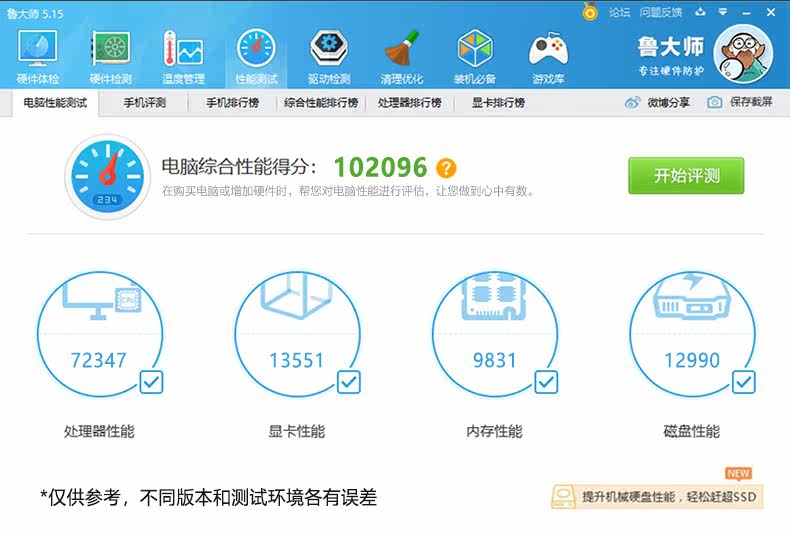Image resolution: width=790 pixels, height=537 pixels.
Task: Click the camera save screenshot icon
Action: [x=714, y=102]
